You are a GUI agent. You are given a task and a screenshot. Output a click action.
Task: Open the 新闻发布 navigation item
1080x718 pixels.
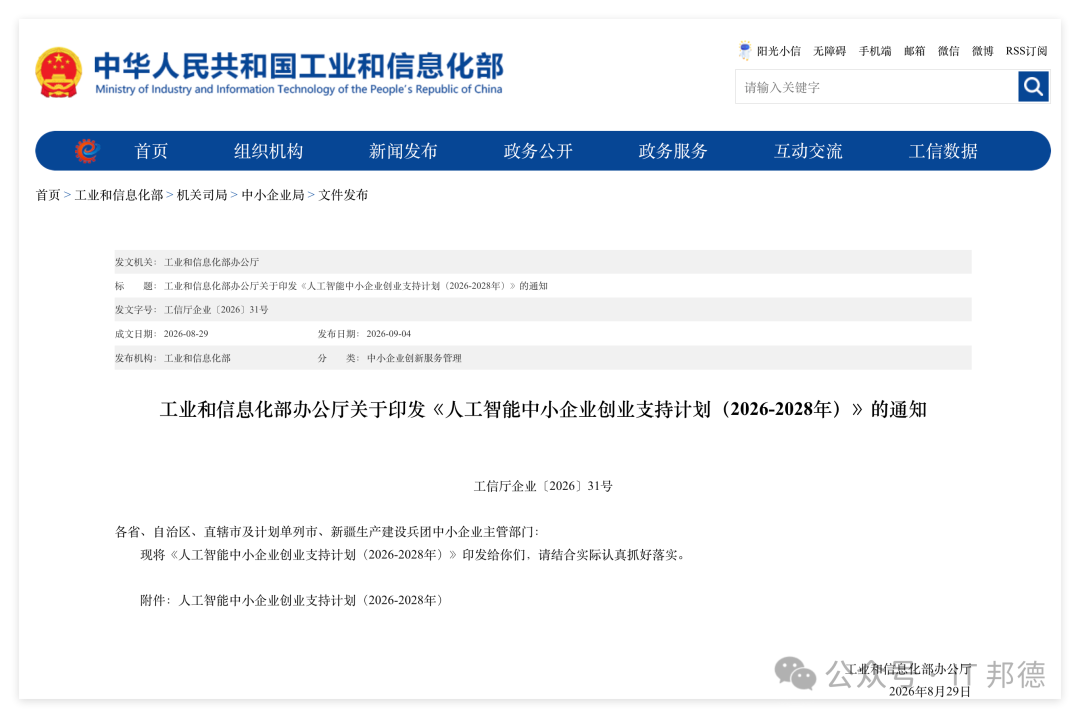(403, 151)
